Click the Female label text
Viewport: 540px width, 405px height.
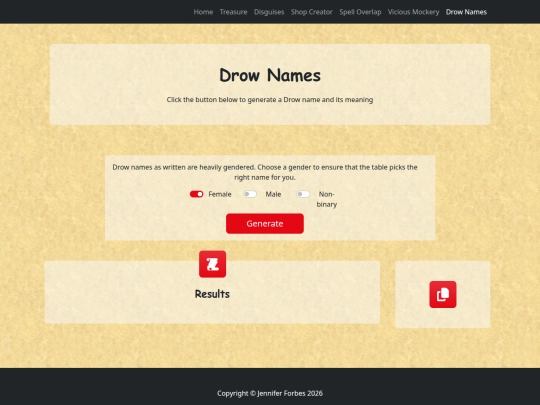(x=220, y=194)
